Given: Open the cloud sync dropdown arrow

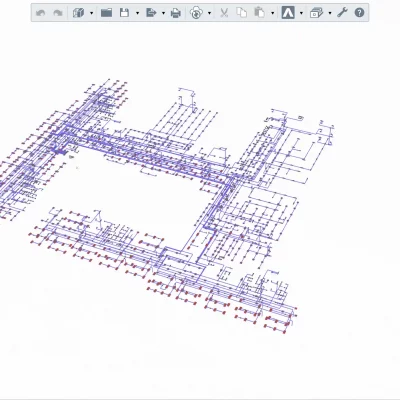Looking at the screenshot, I should [209, 13].
